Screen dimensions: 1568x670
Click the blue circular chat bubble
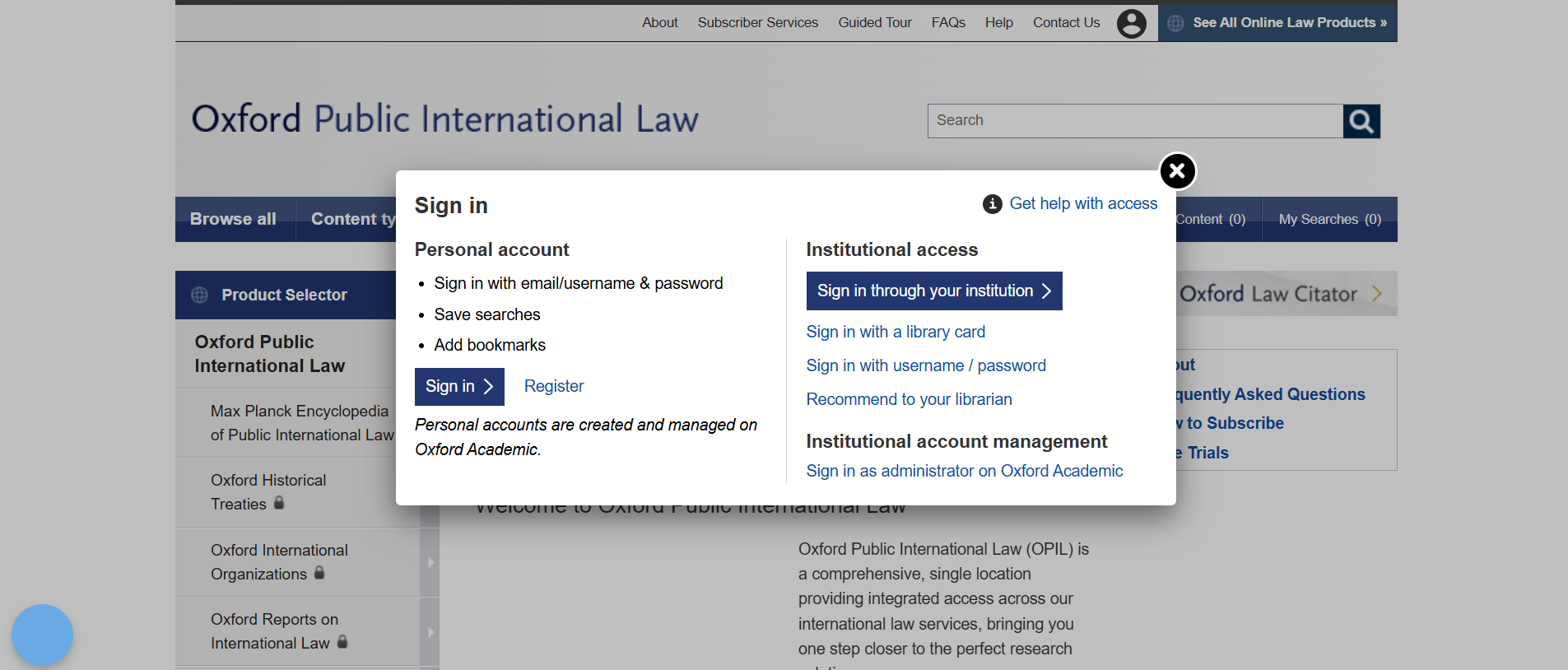coord(42,635)
